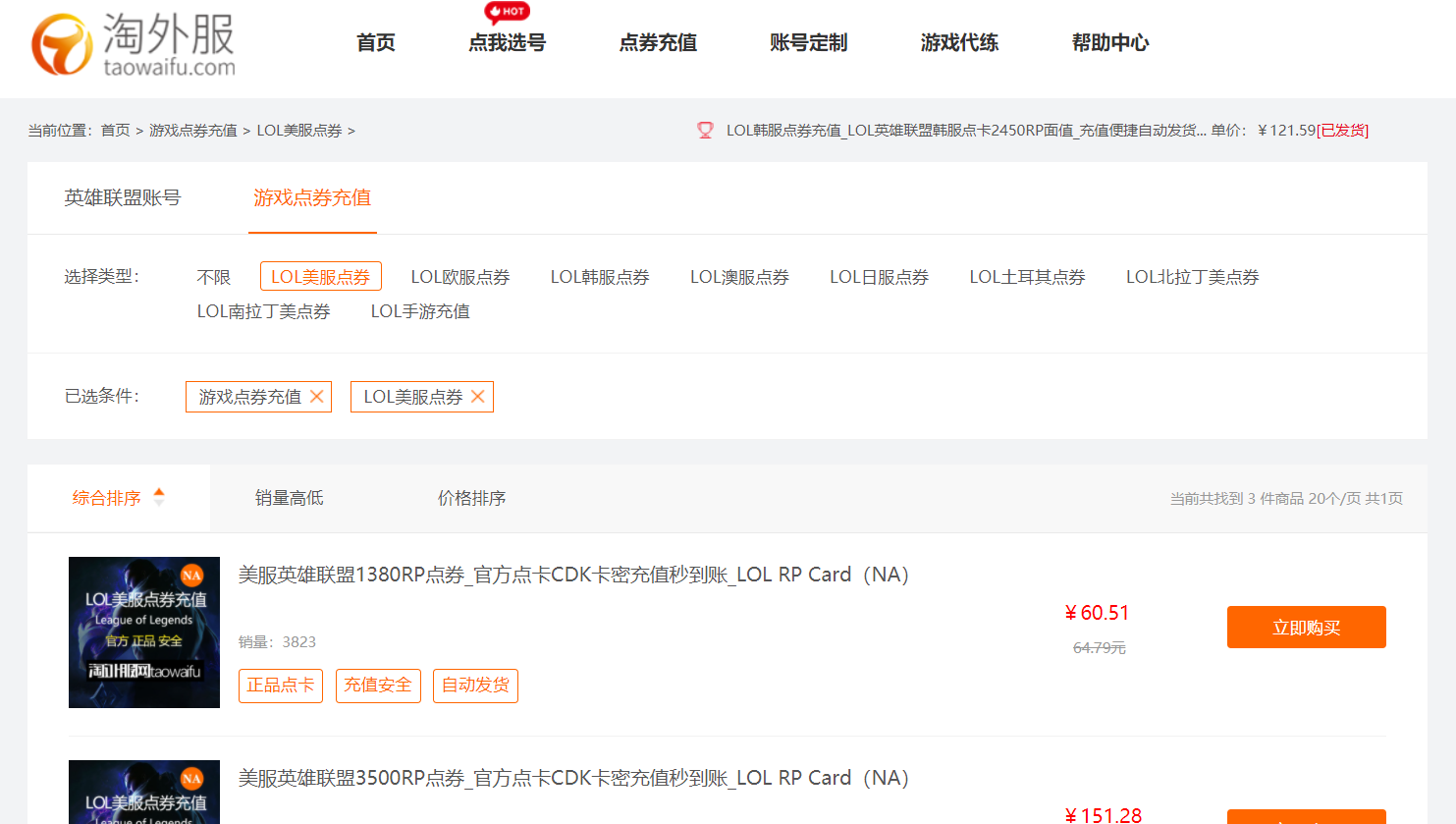Open the 美服英雄联盟1380RP点券 product title
Viewport: 1456px width, 824px height.
pyautogui.click(x=574, y=575)
